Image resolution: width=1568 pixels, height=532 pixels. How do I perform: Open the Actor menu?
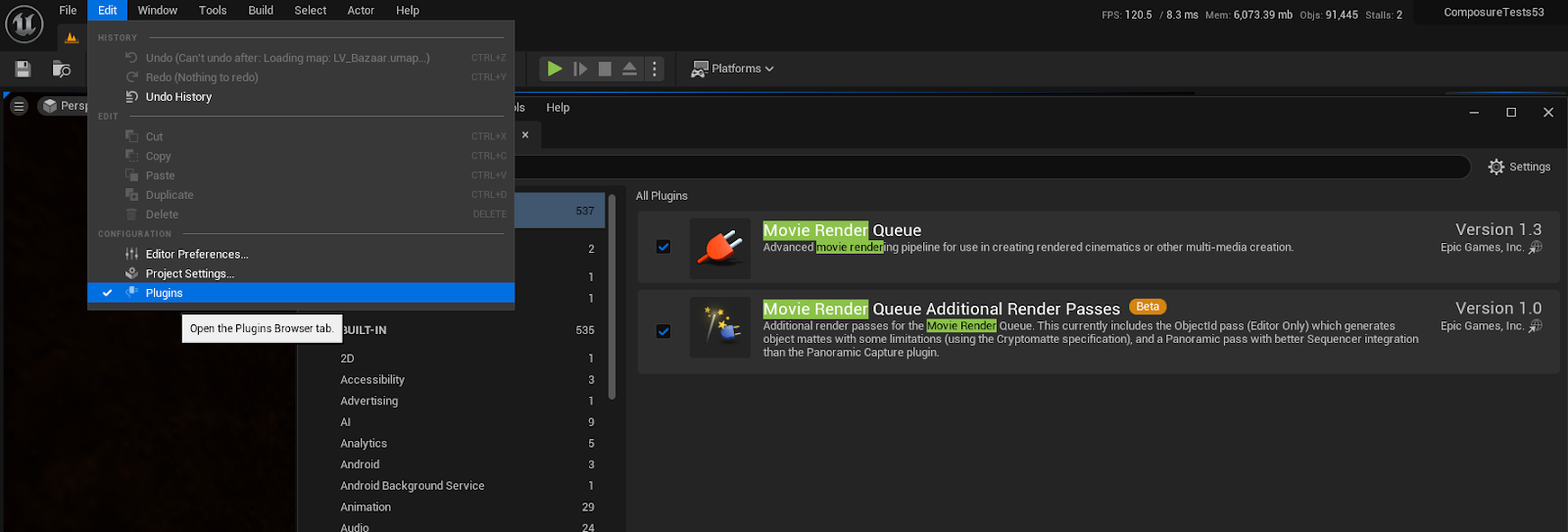[x=361, y=11]
